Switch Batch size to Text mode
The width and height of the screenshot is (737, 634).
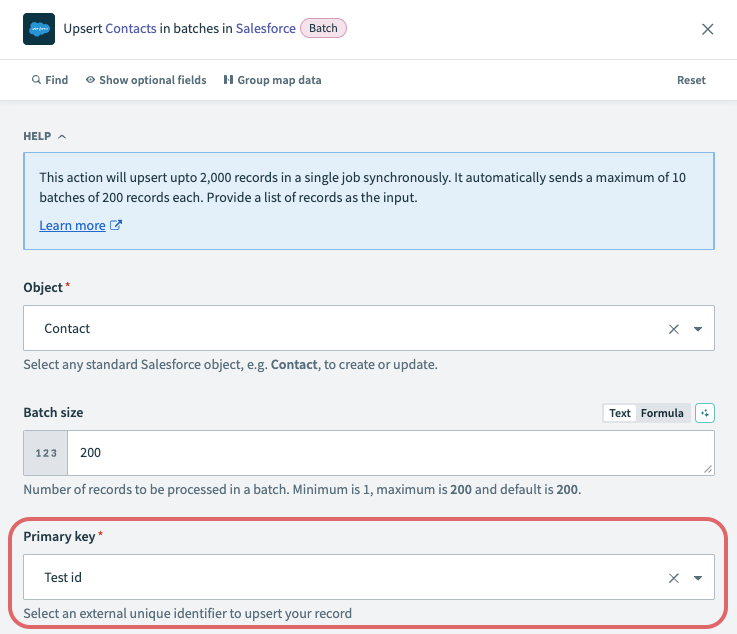pos(620,413)
